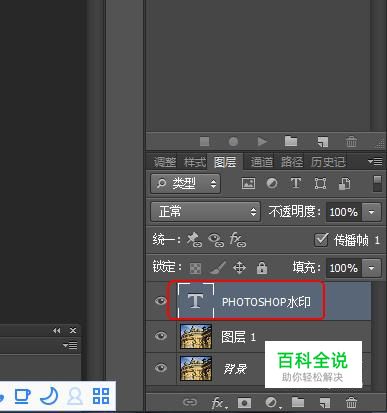387x413 pixels.
Task: Select the 背景 layer name
Action: point(235,369)
